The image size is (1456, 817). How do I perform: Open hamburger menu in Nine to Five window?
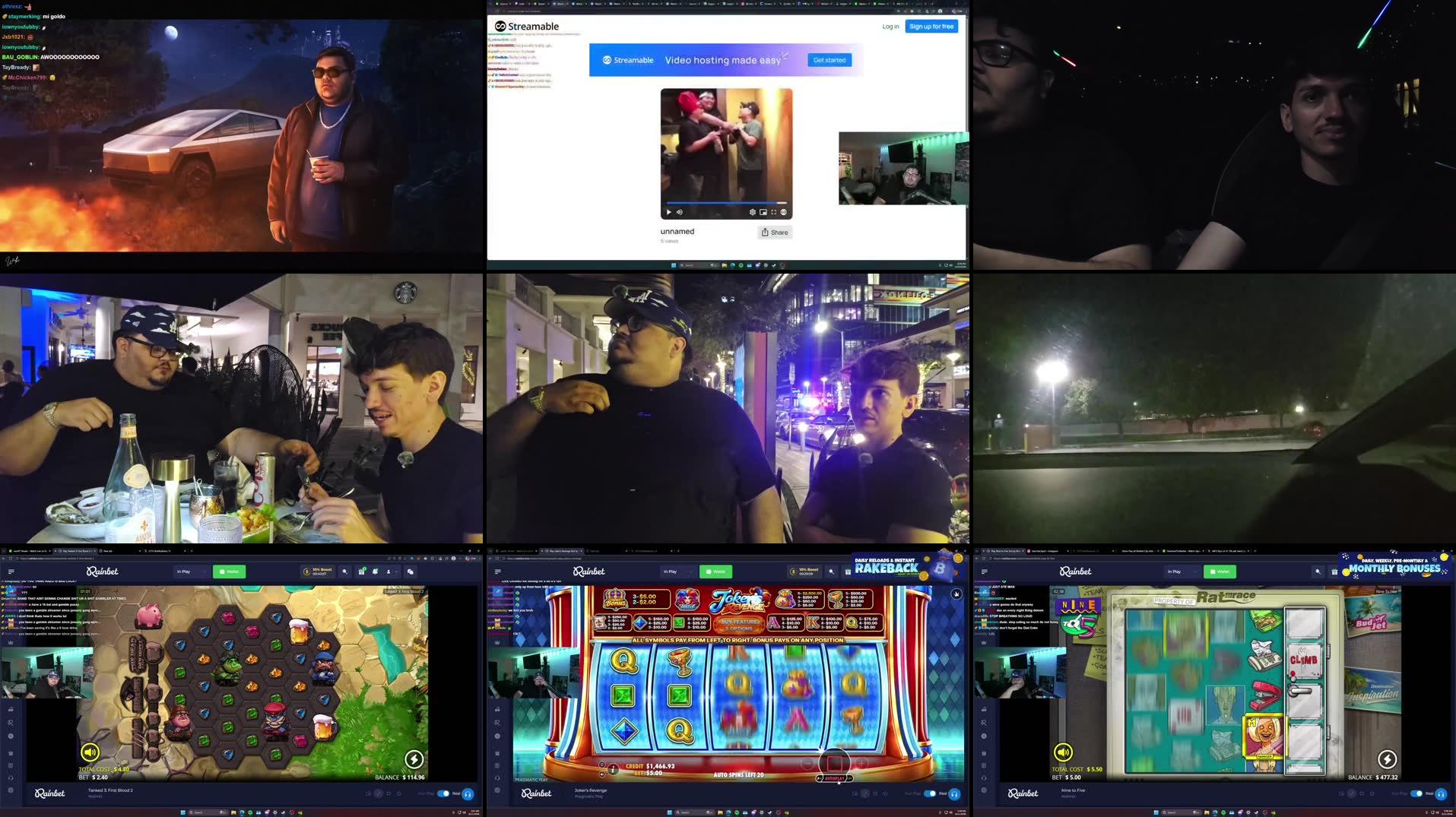point(985,572)
